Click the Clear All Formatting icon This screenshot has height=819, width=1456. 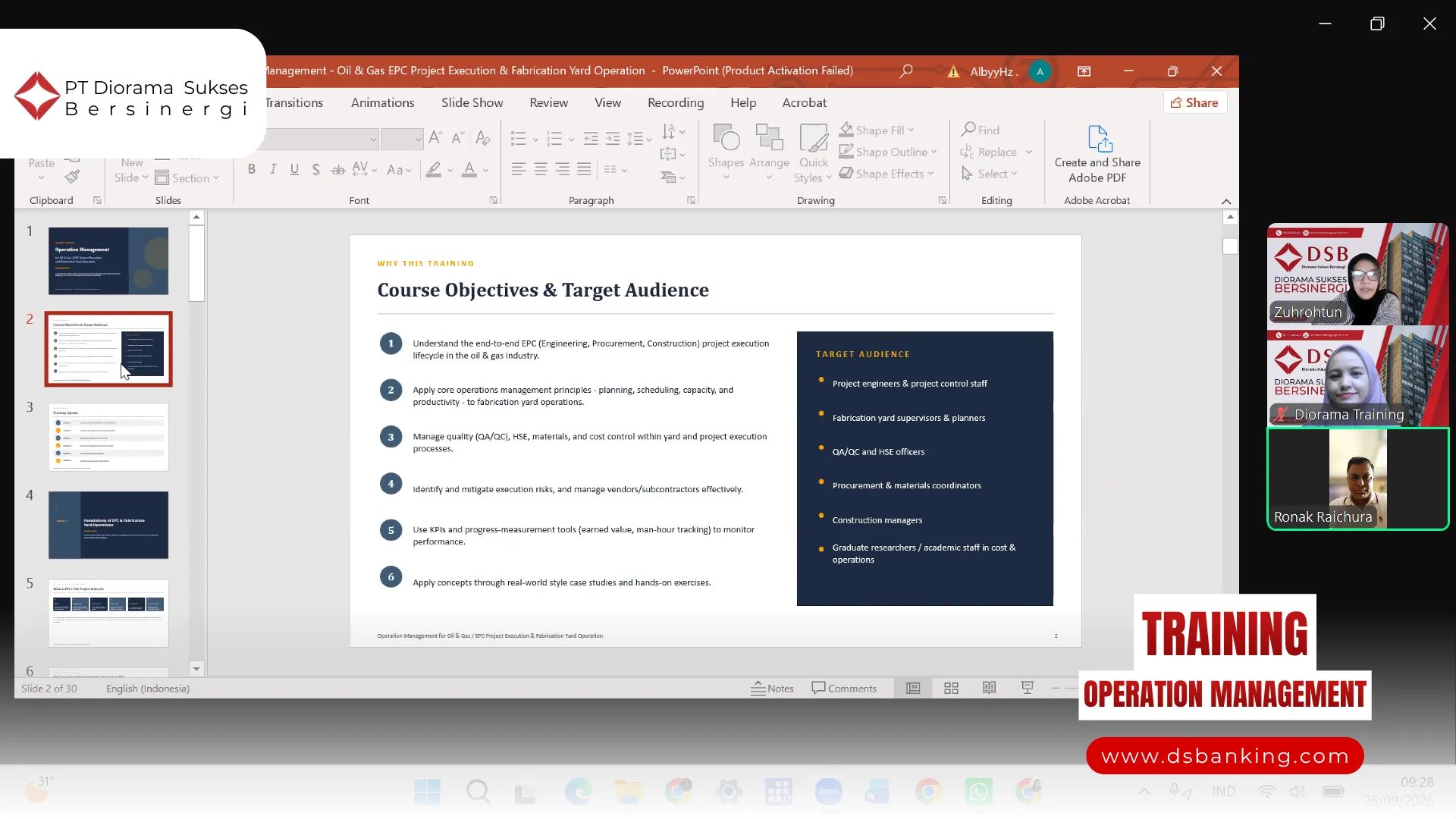click(482, 138)
